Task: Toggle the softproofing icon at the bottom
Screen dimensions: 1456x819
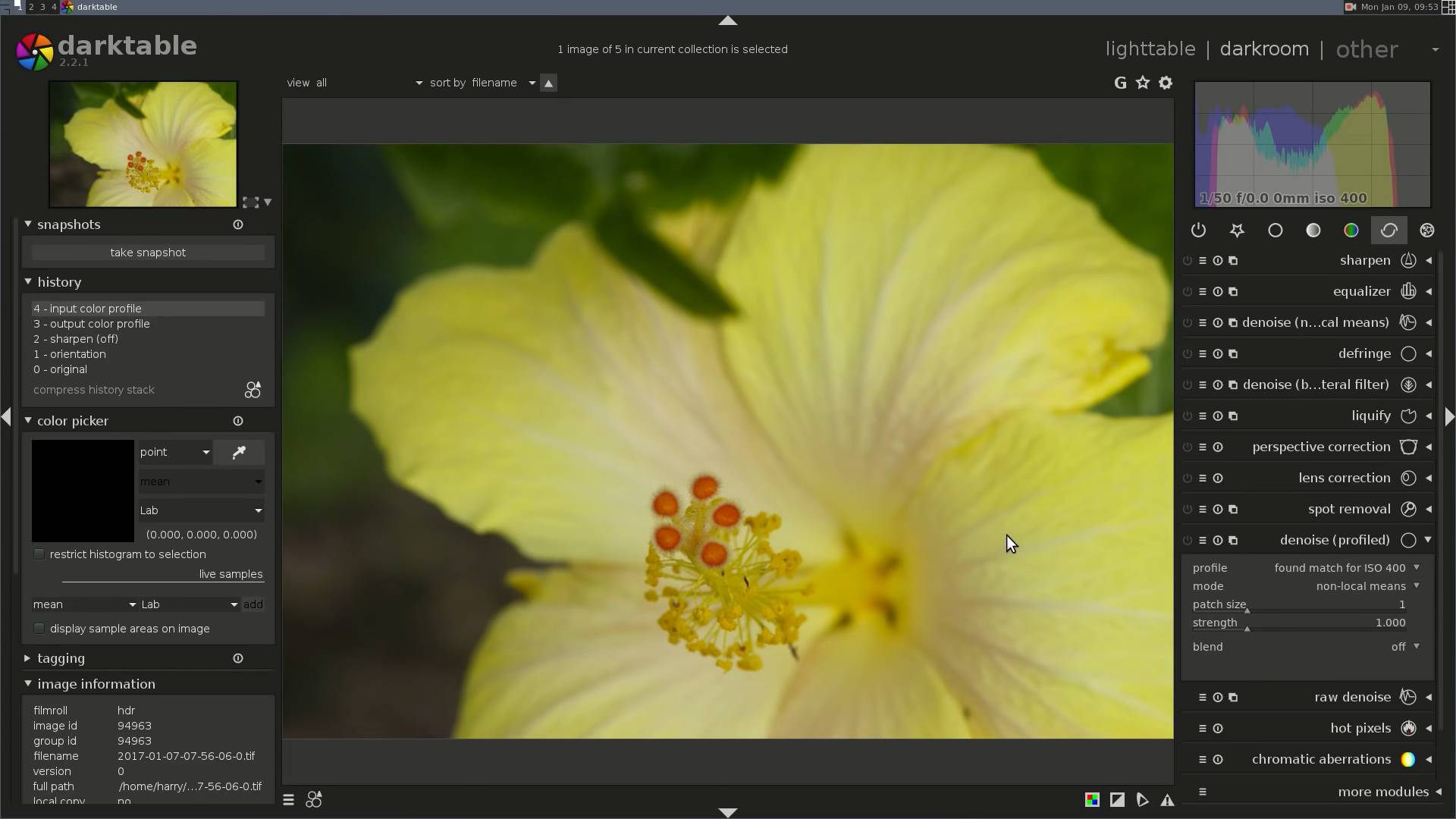Action: pos(1142,799)
